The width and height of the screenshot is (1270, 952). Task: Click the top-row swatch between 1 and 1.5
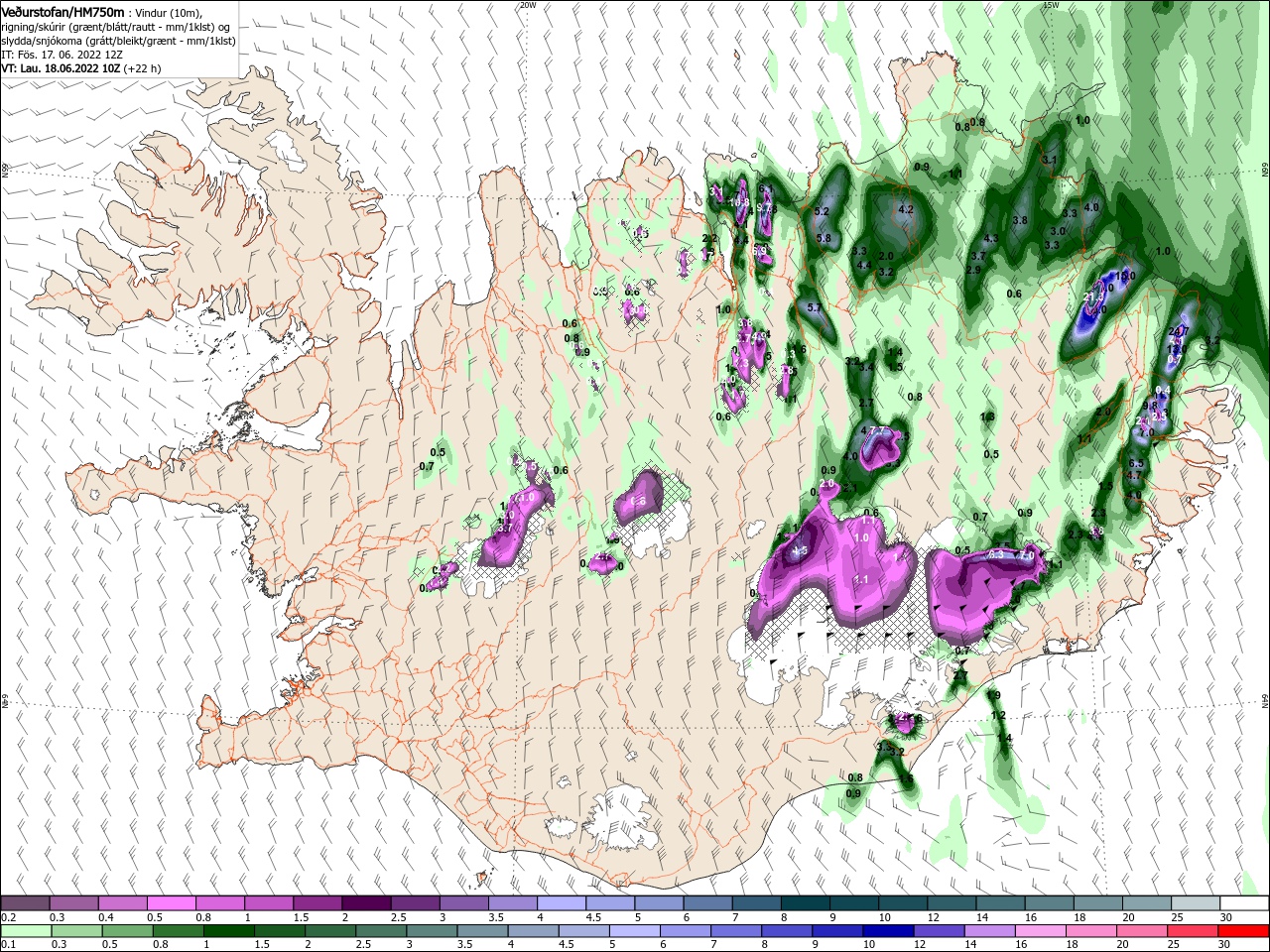269,902
